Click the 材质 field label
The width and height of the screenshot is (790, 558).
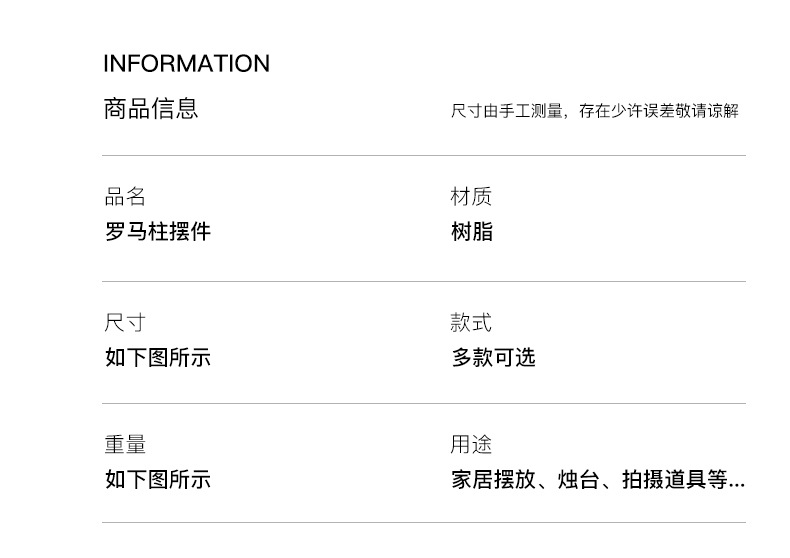(x=471, y=197)
